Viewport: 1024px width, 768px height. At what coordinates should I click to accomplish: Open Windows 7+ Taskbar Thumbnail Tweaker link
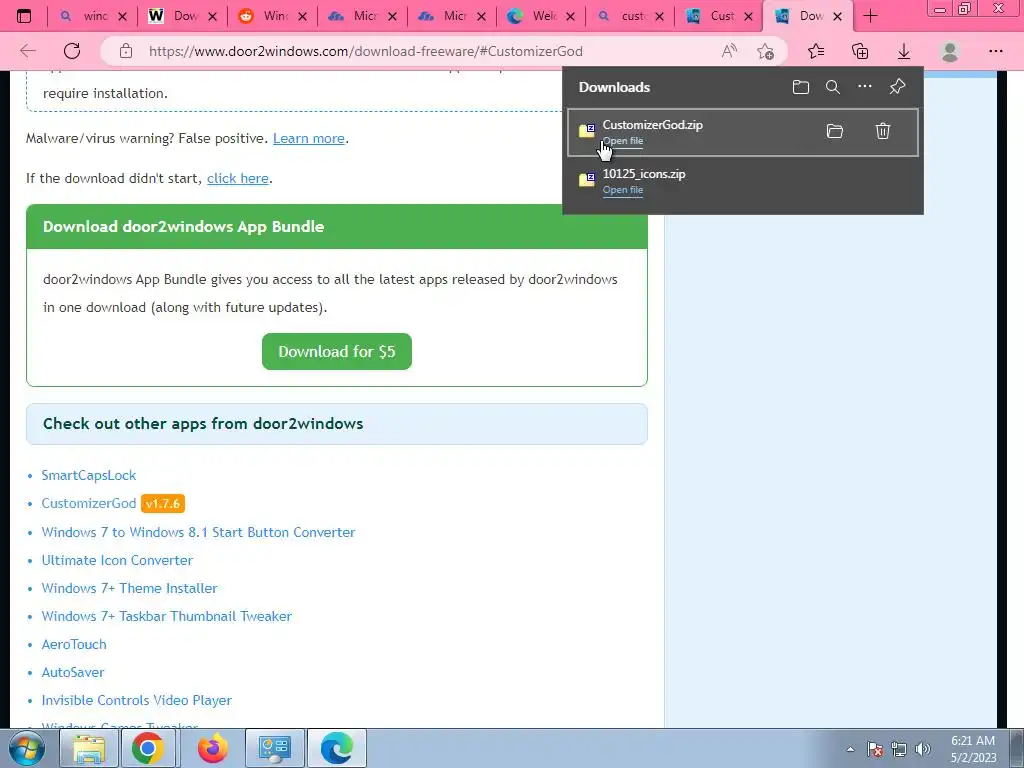(x=167, y=616)
